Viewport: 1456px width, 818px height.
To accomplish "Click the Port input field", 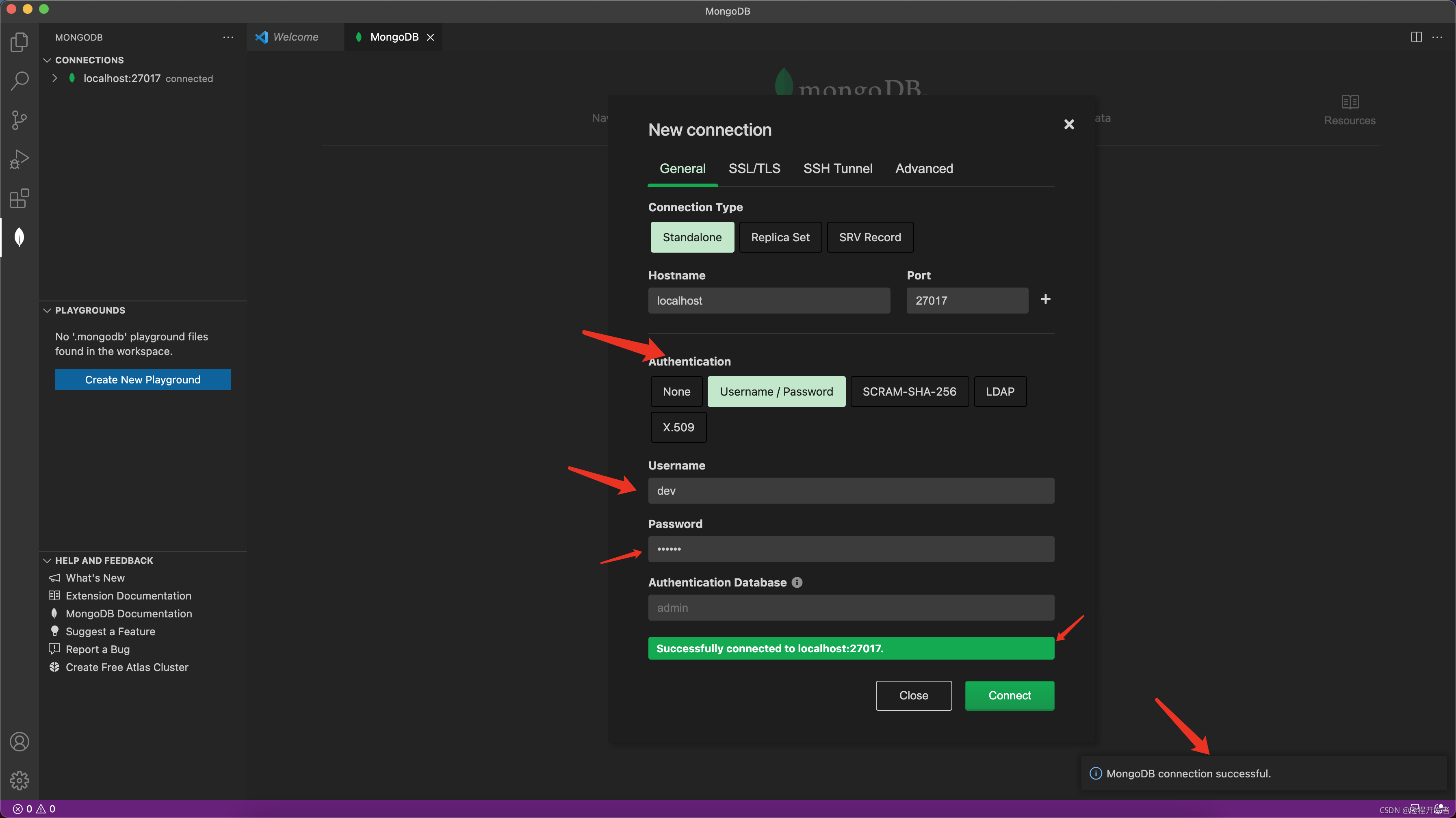I will (x=967, y=301).
